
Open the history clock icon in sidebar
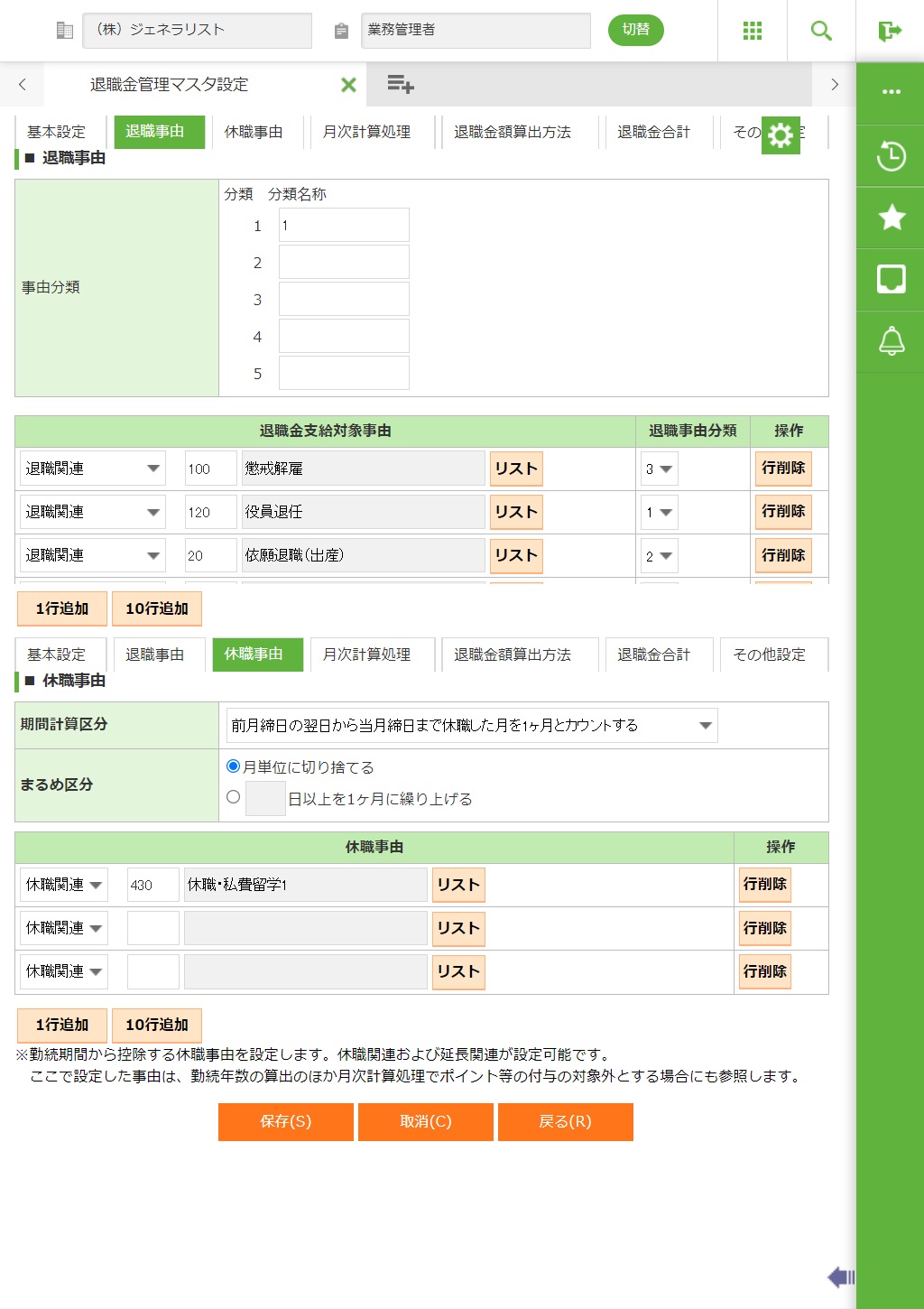point(891,156)
